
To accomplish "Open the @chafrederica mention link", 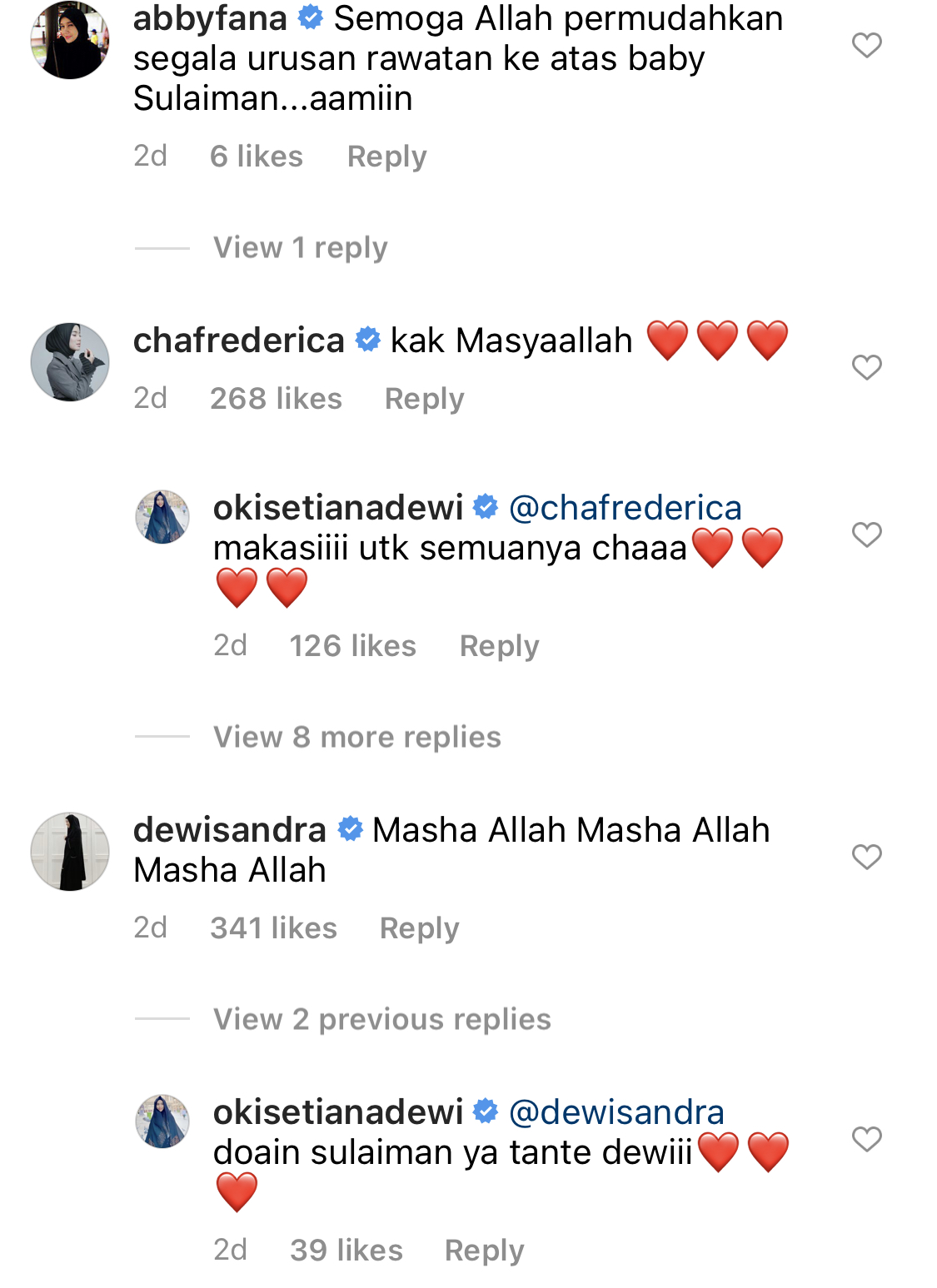I will (625, 508).
